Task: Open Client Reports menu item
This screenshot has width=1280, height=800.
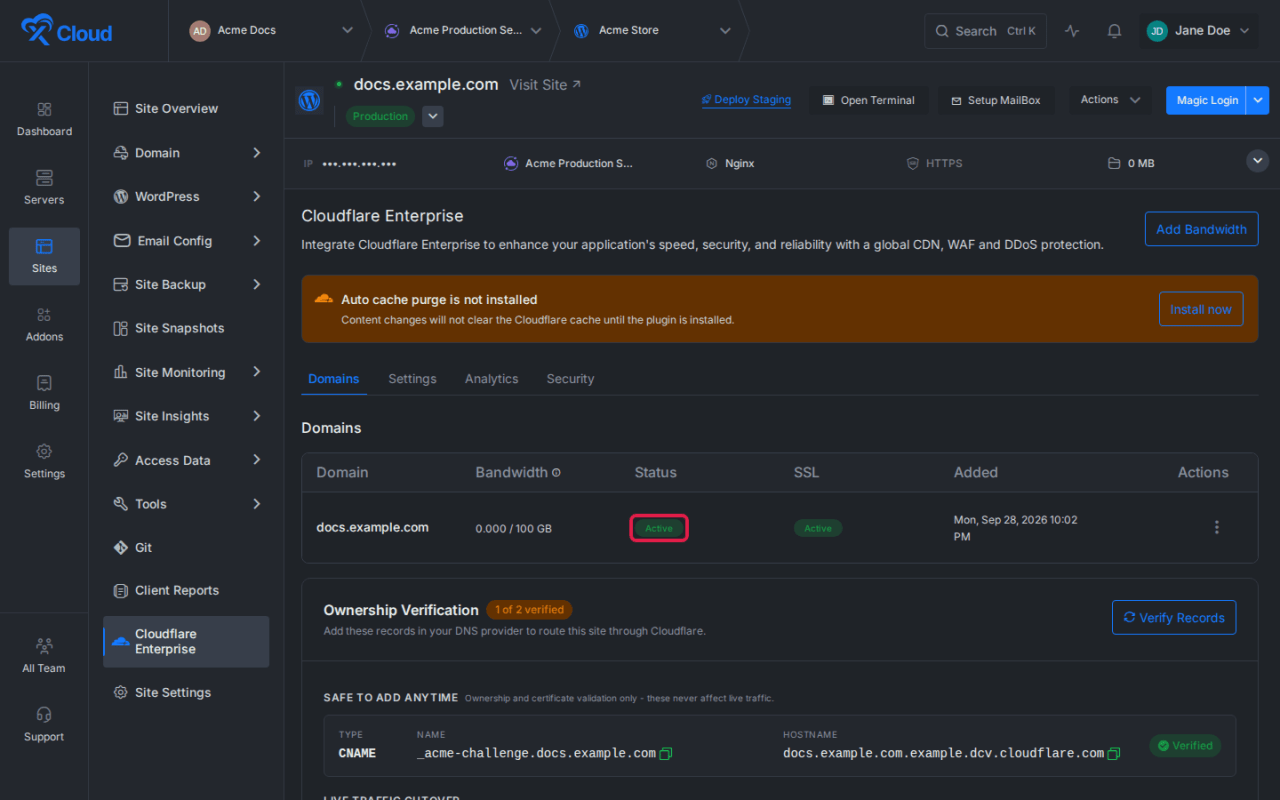Action: (186, 591)
